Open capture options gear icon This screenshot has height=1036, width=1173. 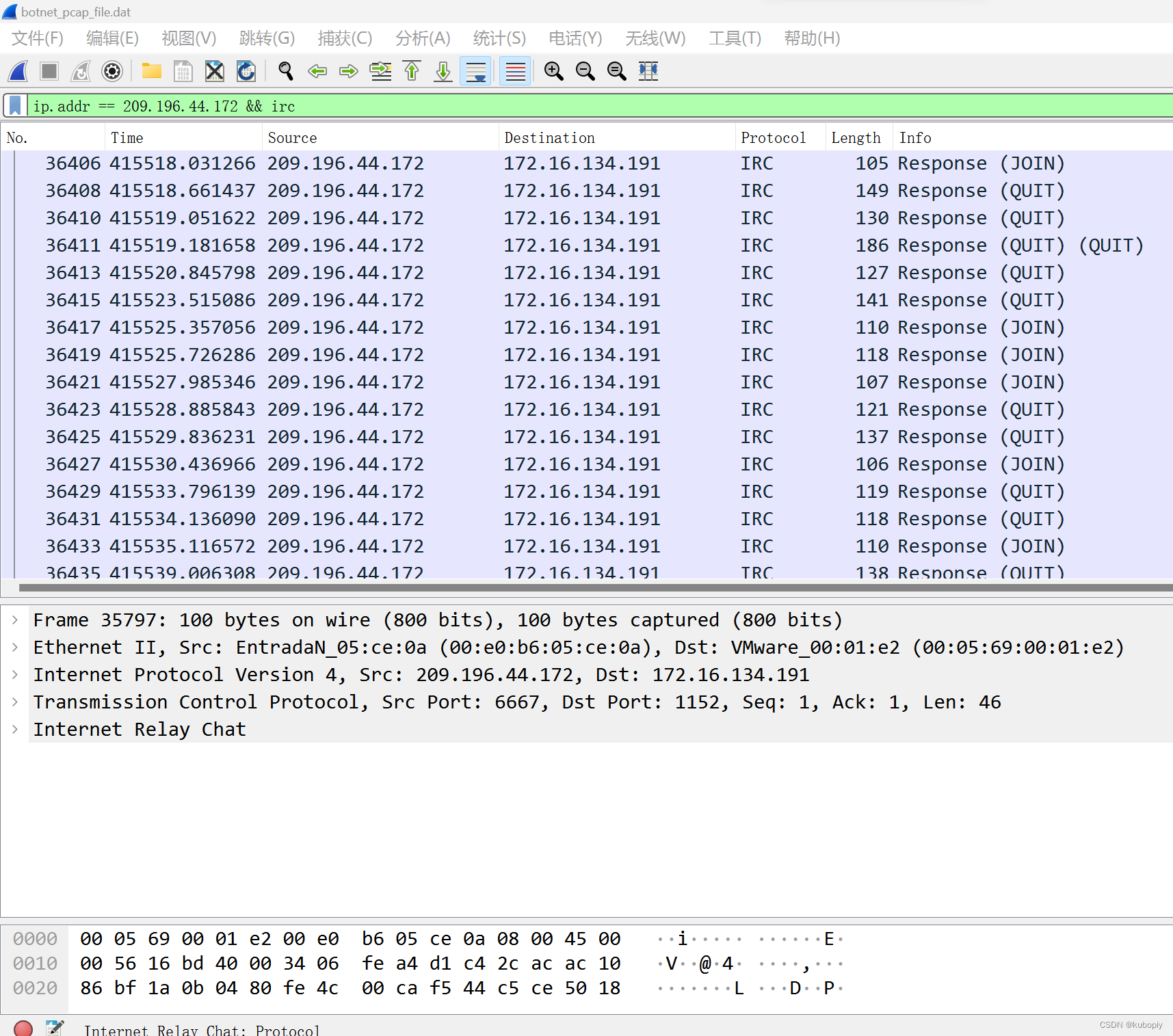(x=112, y=71)
